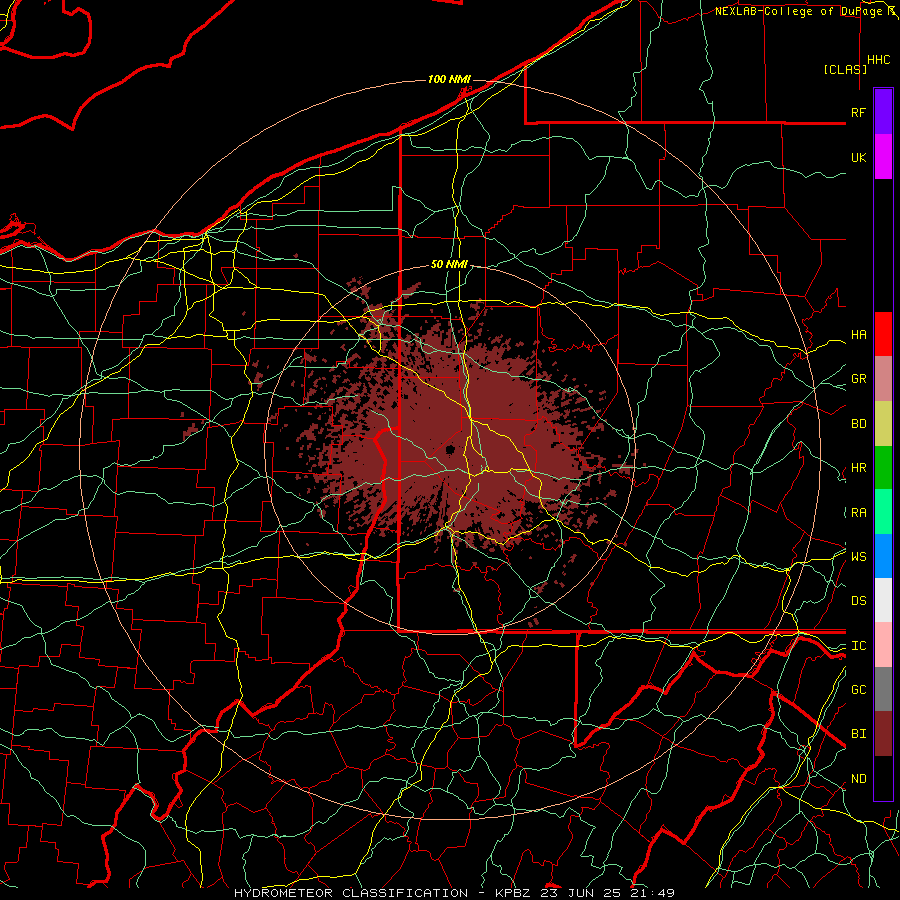900x900 pixels.
Task: Click the light pink IC legend swatch
Action: (883, 645)
